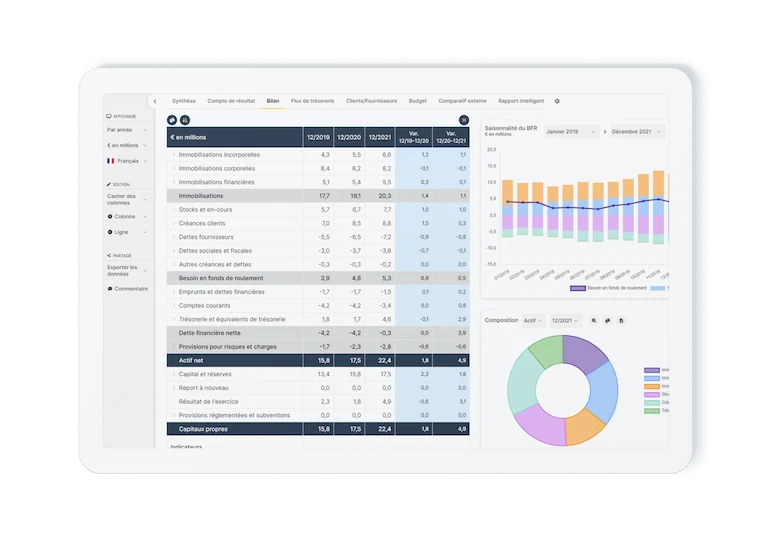768x544 pixels.
Task: Open the settings gear after Rapport intelligent
Action: pos(557,101)
